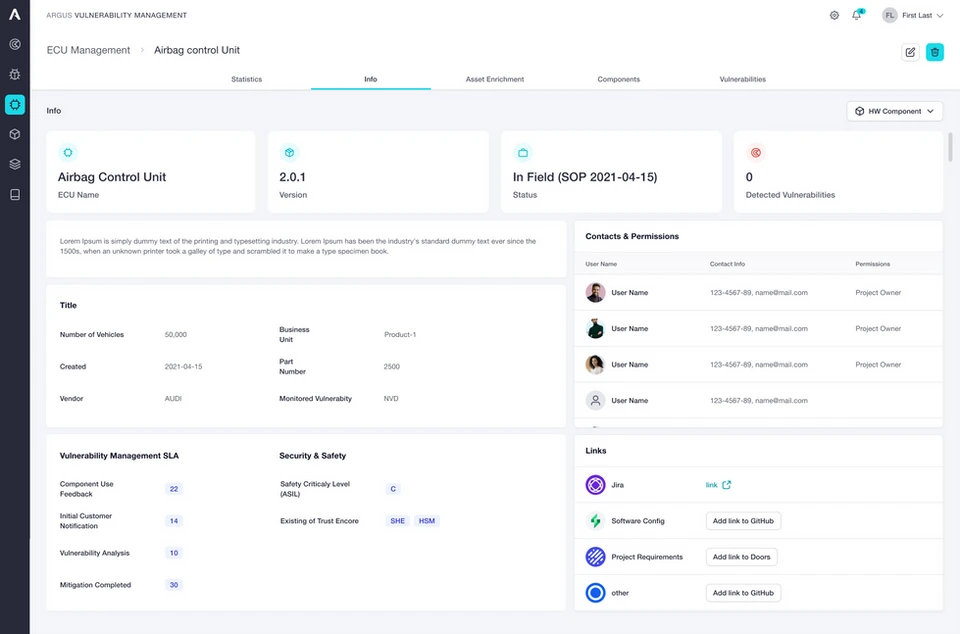Click the Detected Vulnerabilities target icon
The image size is (960, 634).
click(756, 152)
